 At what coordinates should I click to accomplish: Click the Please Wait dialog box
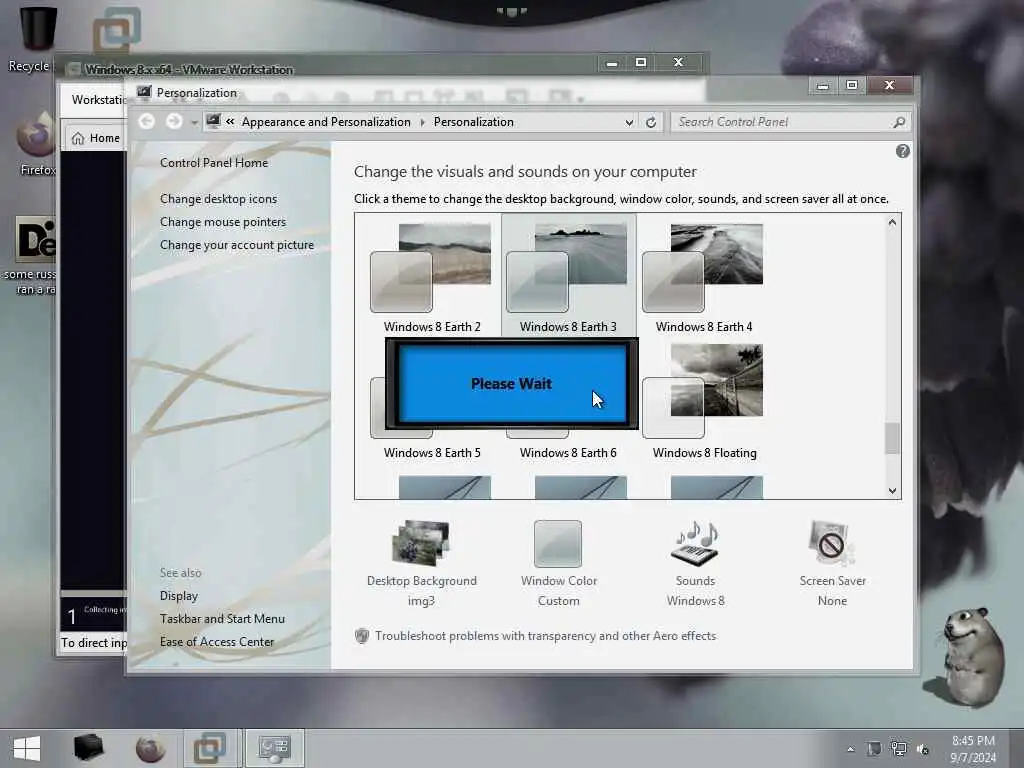511,384
